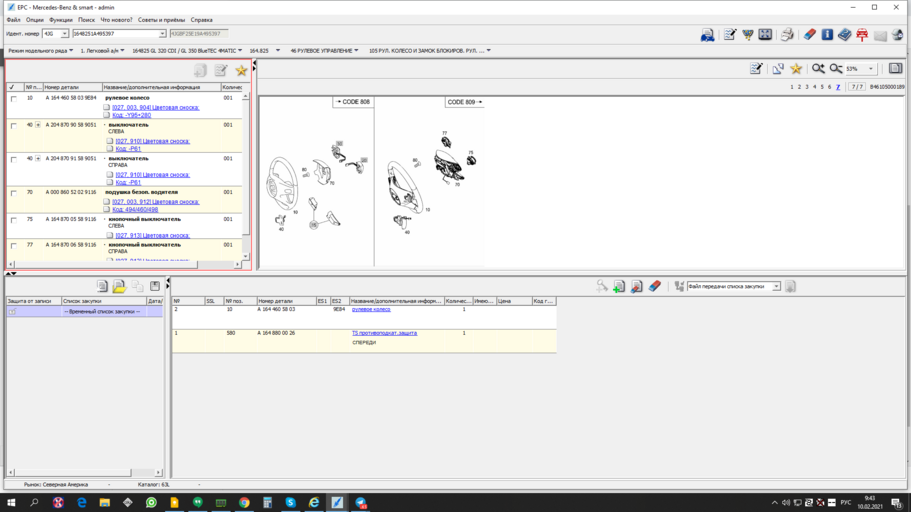Click the edit entry icon in shopping list toolbar
The image size is (911, 512).
point(637,287)
